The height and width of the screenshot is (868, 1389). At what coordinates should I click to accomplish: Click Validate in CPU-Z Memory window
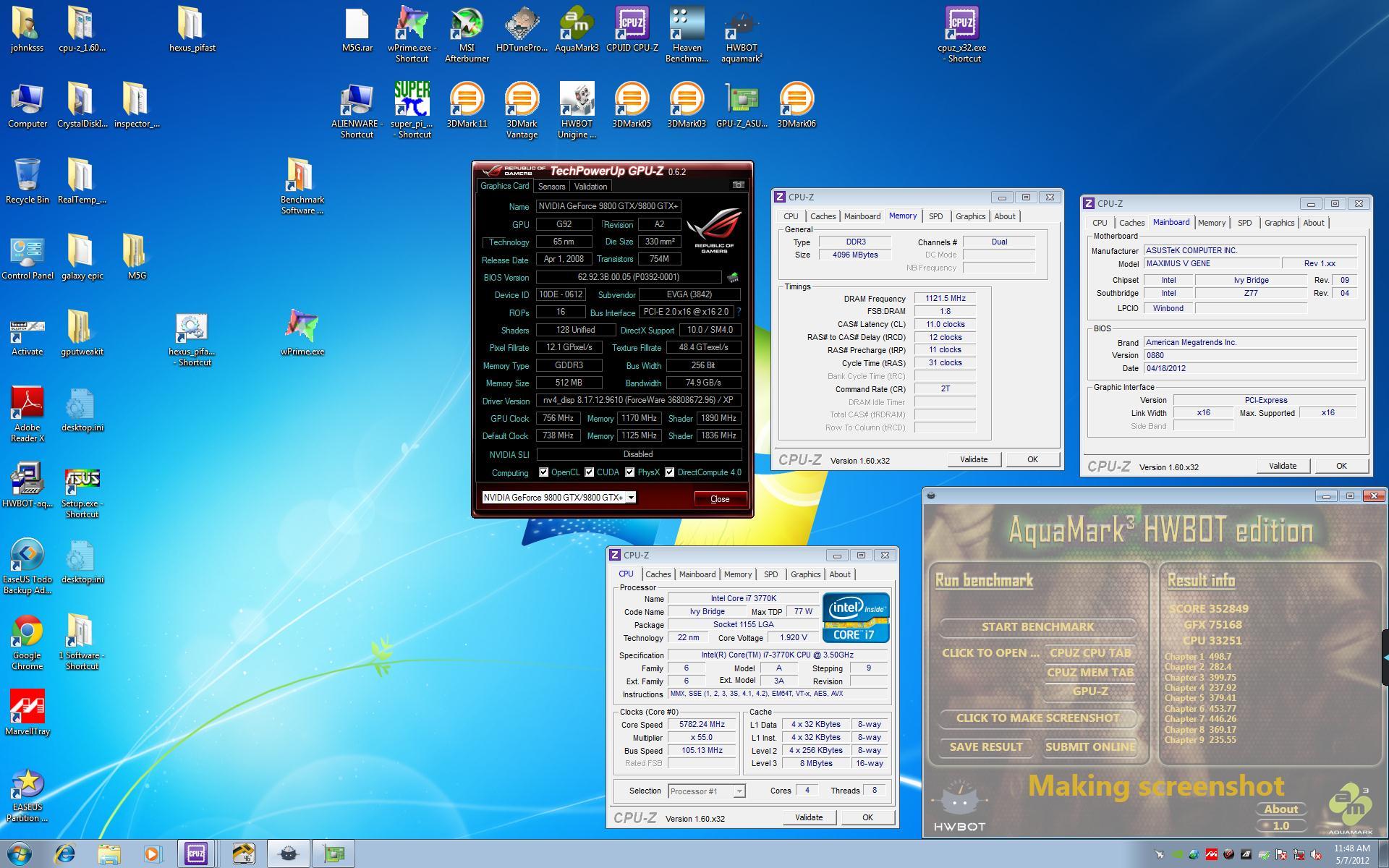pos(974,459)
